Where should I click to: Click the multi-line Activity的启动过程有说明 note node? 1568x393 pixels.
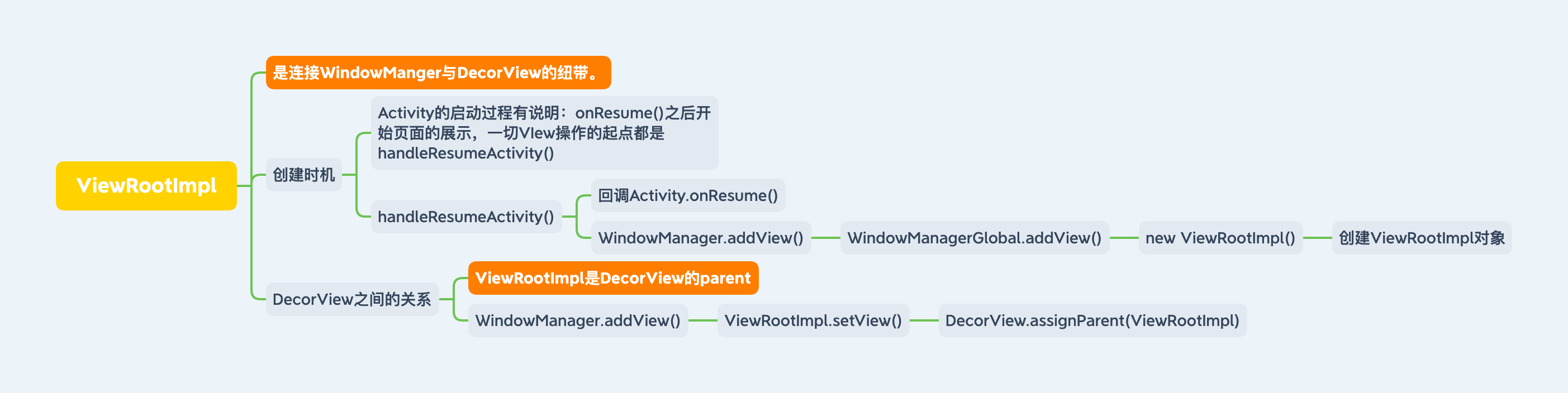click(x=544, y=133)
